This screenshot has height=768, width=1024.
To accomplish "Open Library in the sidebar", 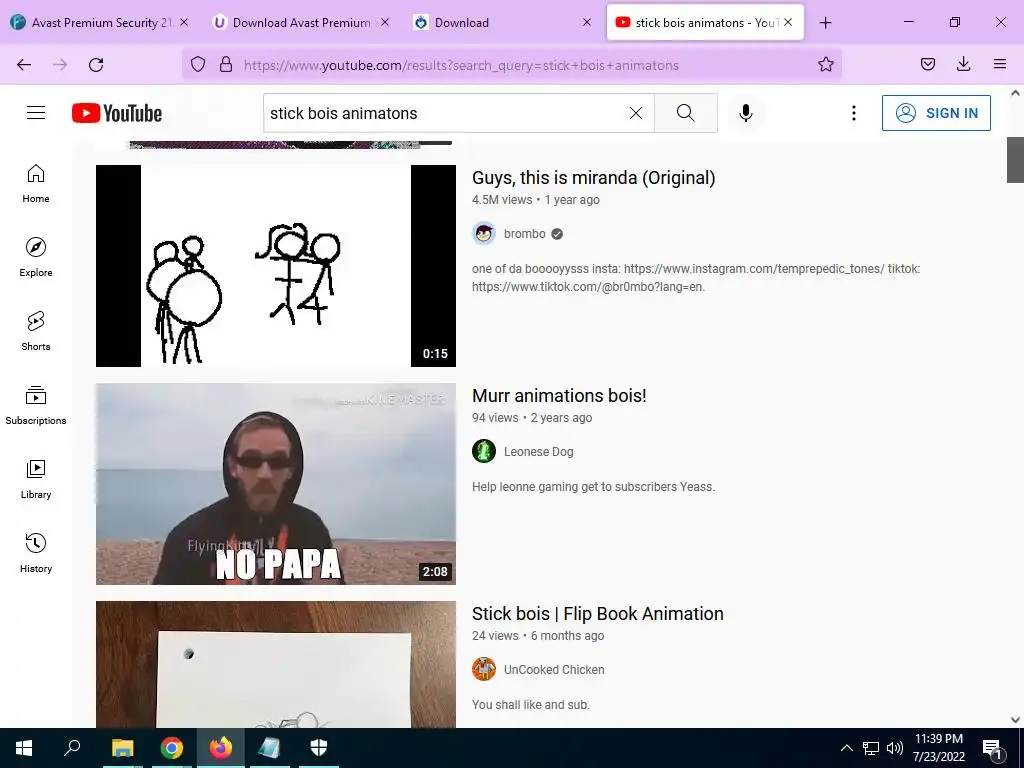I will (x=36, y=479).
